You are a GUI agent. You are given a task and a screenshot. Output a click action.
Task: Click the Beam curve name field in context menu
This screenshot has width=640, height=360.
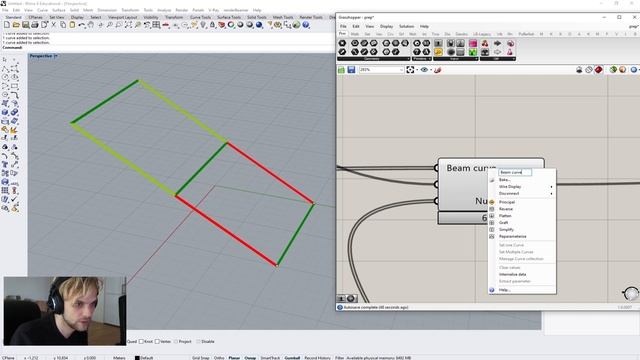[x=515, y=172]
